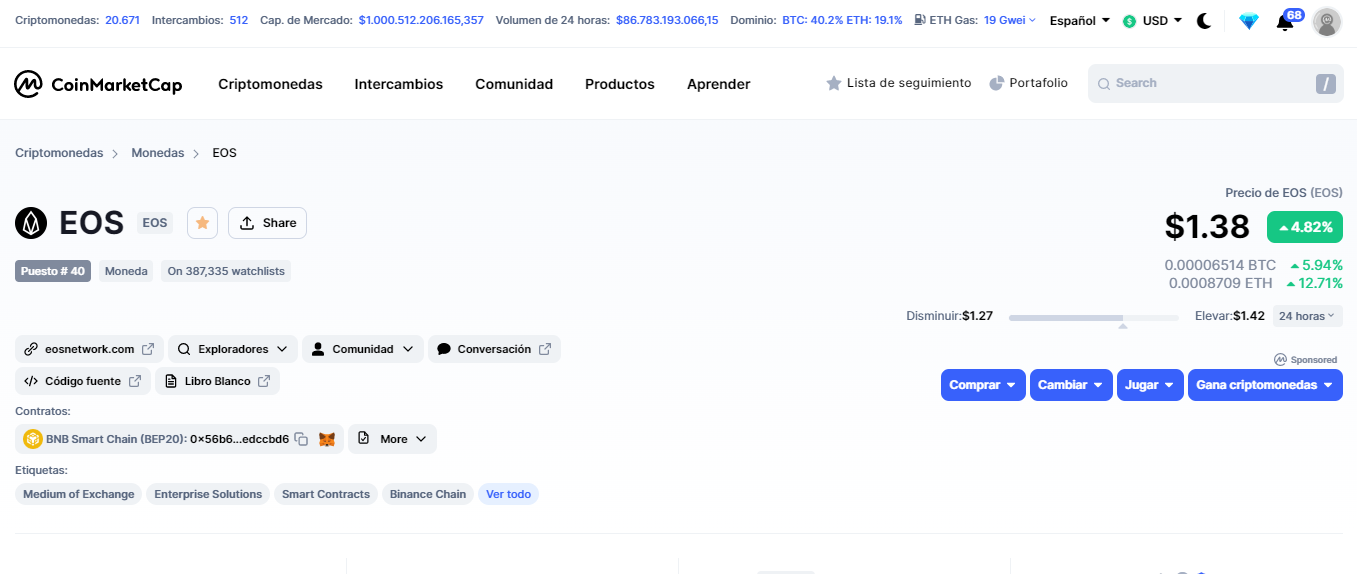
Task: Open Código fuente source code link
Action: click(83, 381)
